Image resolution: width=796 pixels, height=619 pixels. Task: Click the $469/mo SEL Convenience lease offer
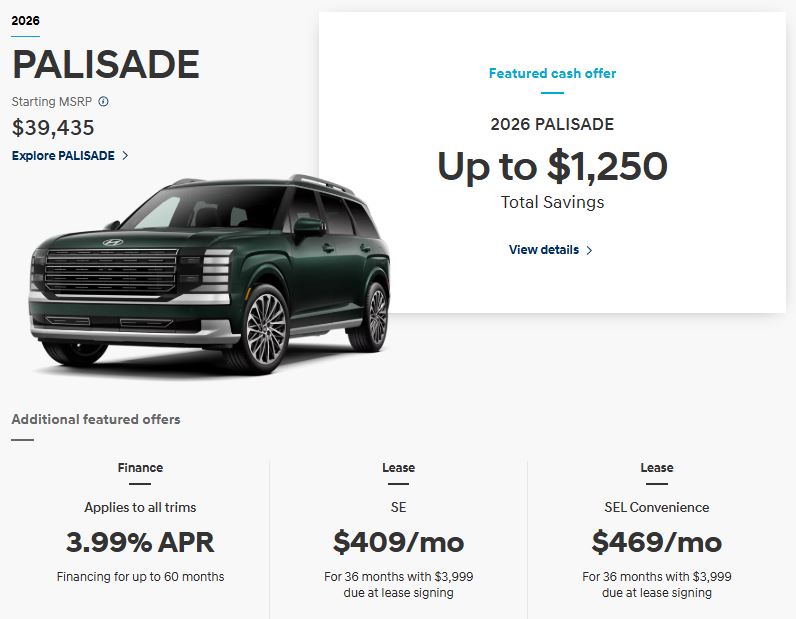657,542
